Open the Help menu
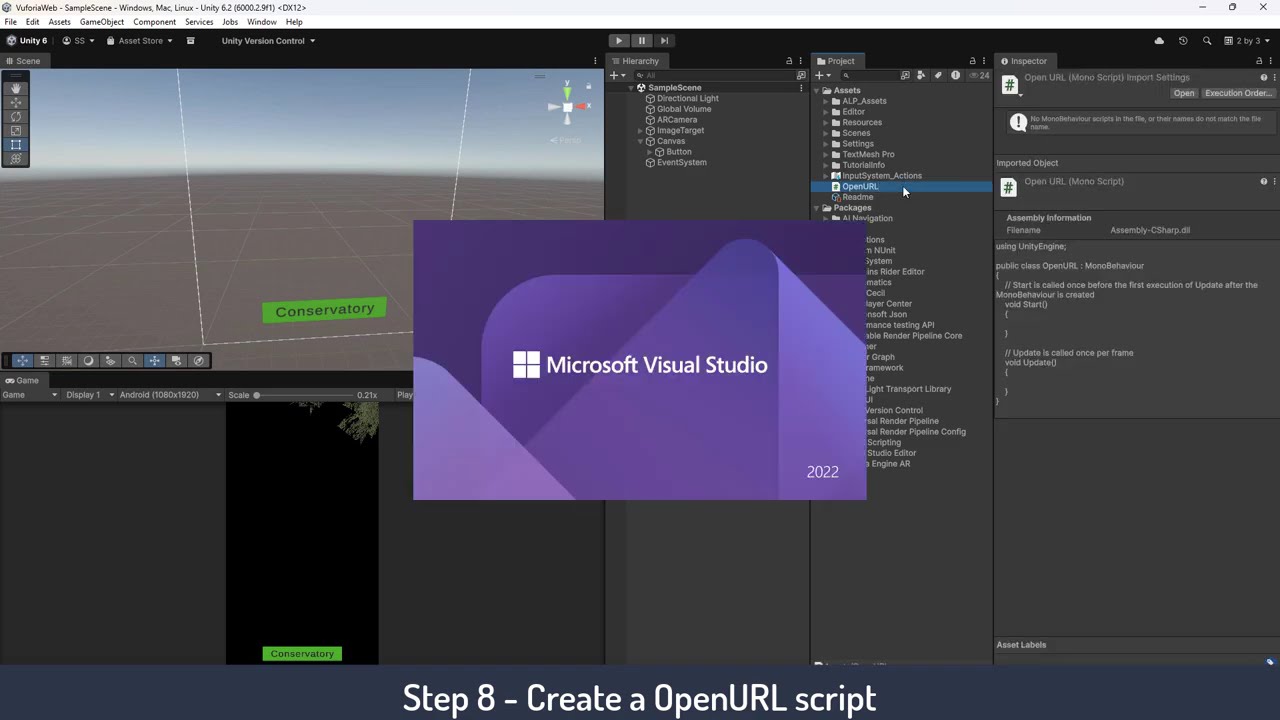The width and height of the screenshot is (1280, 720). [294, 22]
